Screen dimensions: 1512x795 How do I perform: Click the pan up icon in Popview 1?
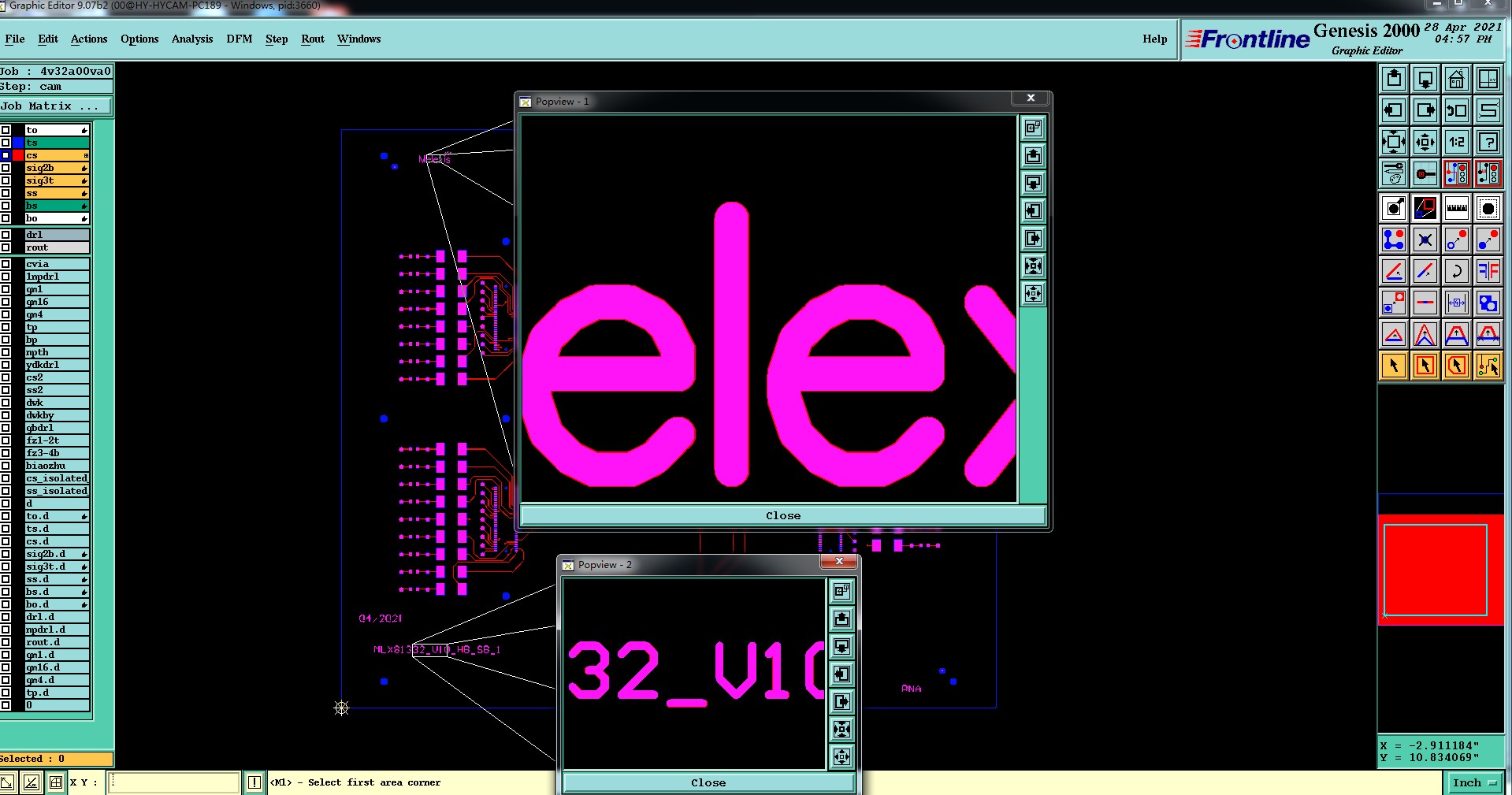pos(1034,155)
